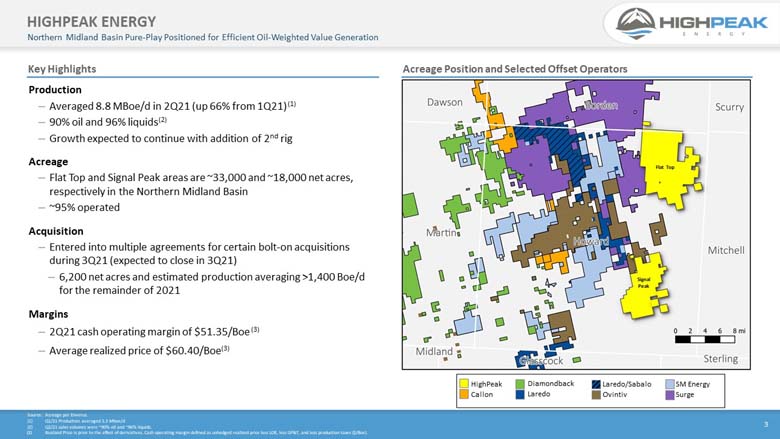Click the 'Dawson' county label on map
The image size is (780, 439).
pos(445,102)
